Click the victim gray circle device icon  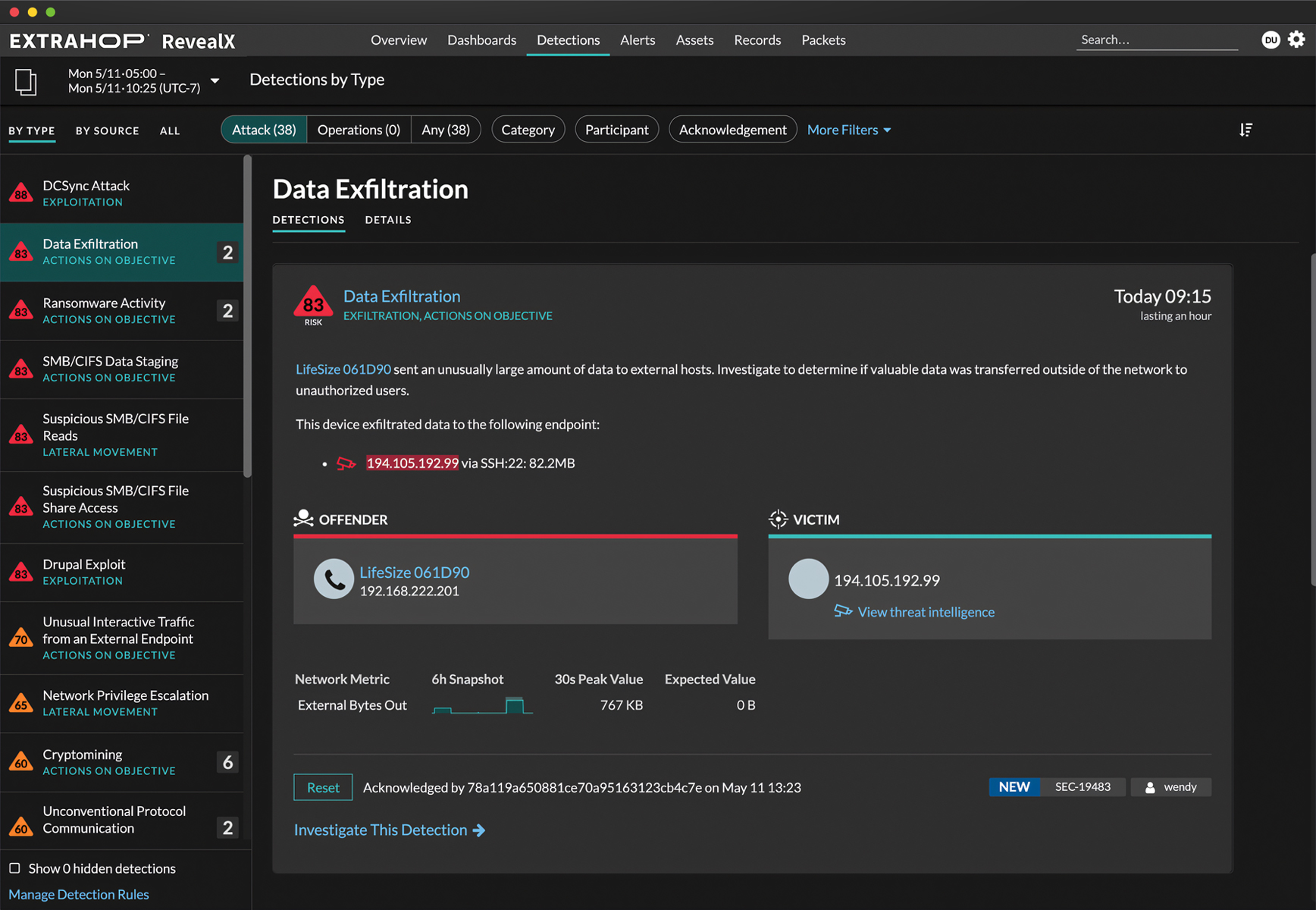(808, 579)
